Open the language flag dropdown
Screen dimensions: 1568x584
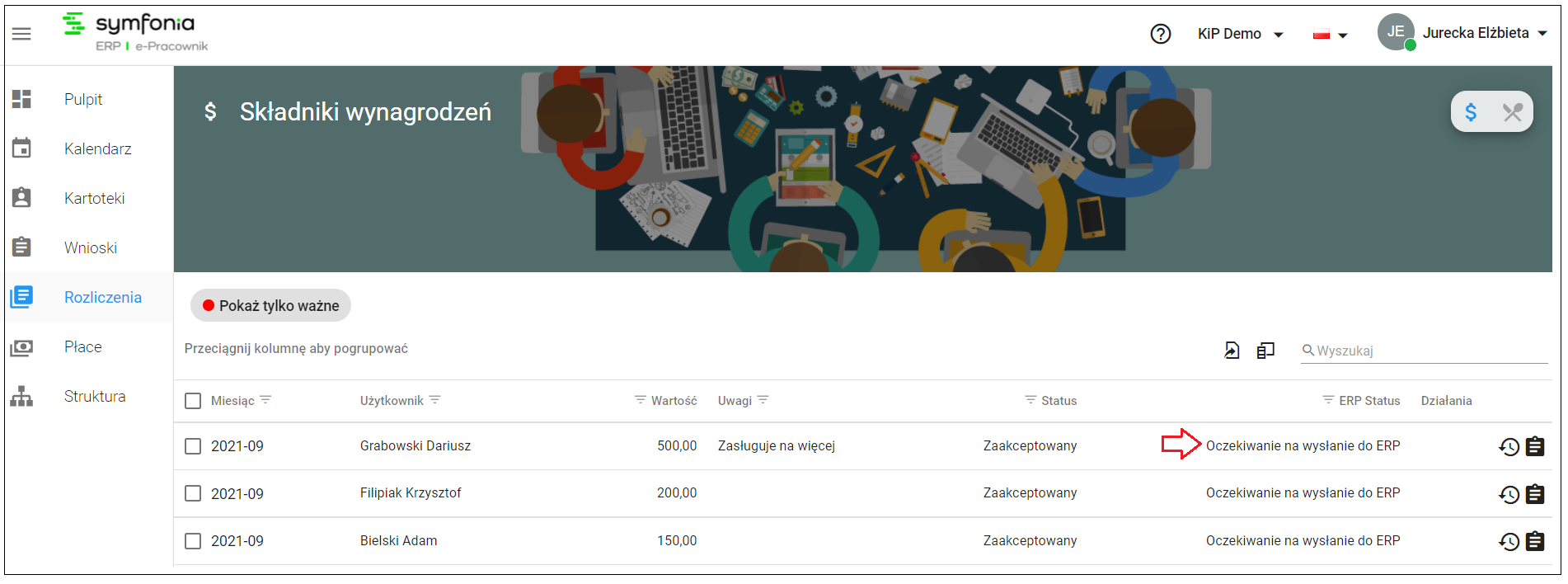1330,35
